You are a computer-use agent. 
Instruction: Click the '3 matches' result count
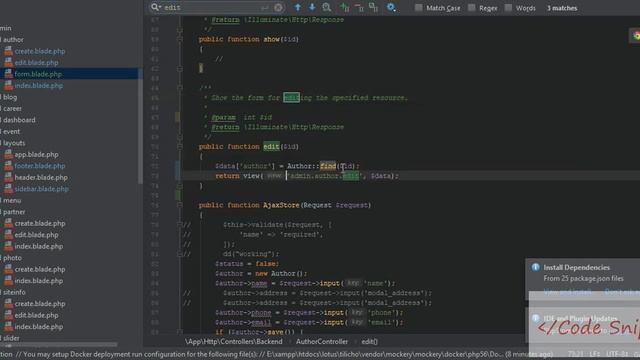[562, 8]
